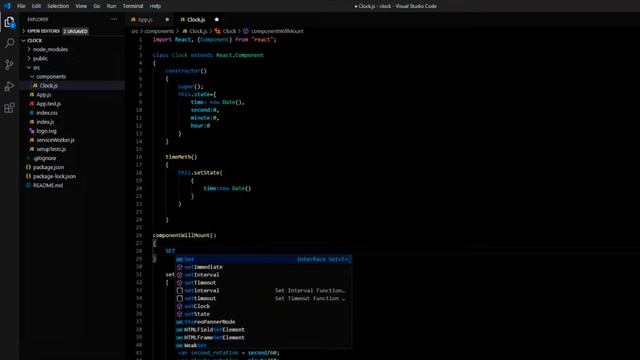
Task: Open the Source Control view icon
Action: coord(9,64)
